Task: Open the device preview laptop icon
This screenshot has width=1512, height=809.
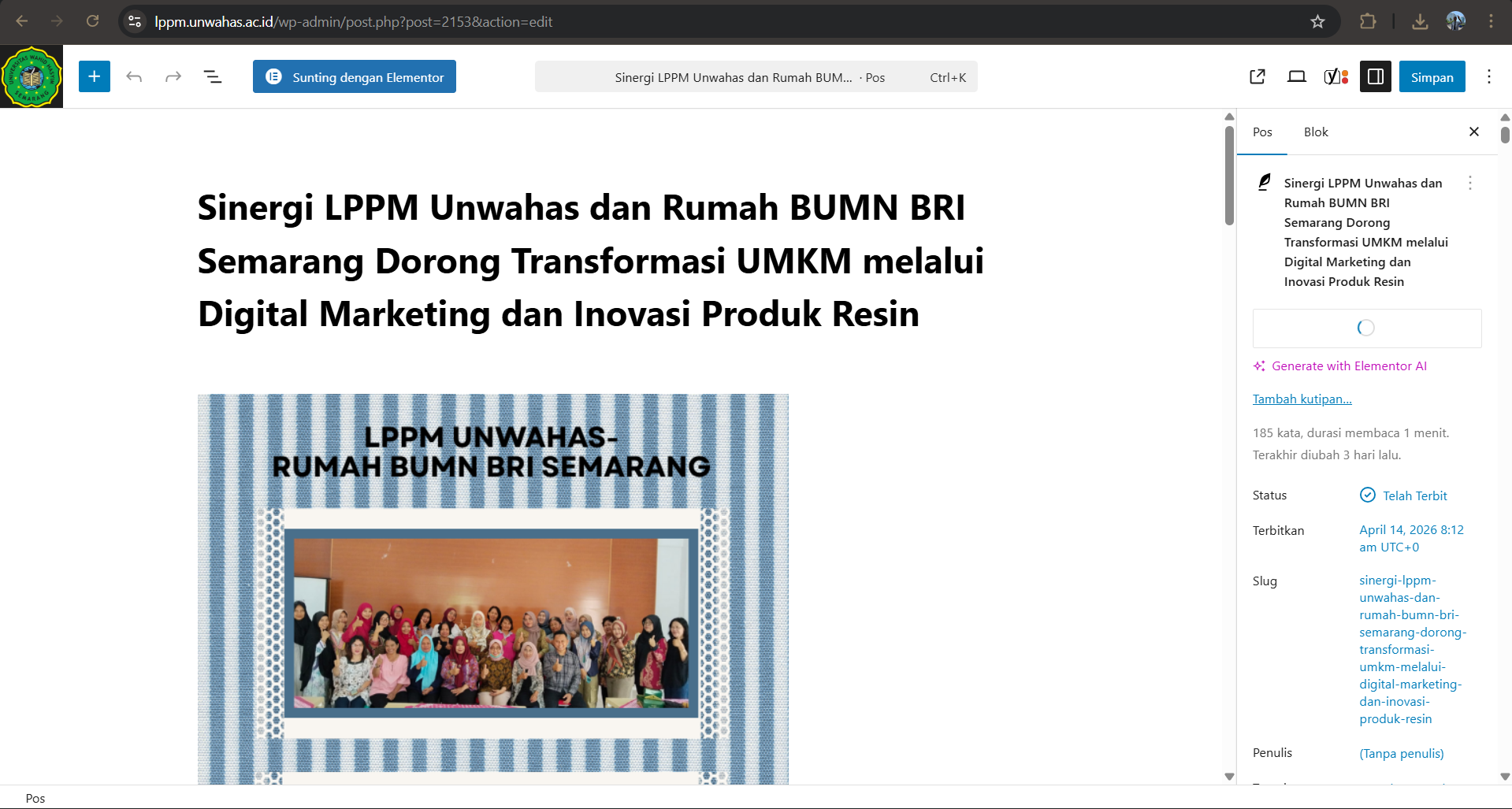Action: (x=1296, y=76)
